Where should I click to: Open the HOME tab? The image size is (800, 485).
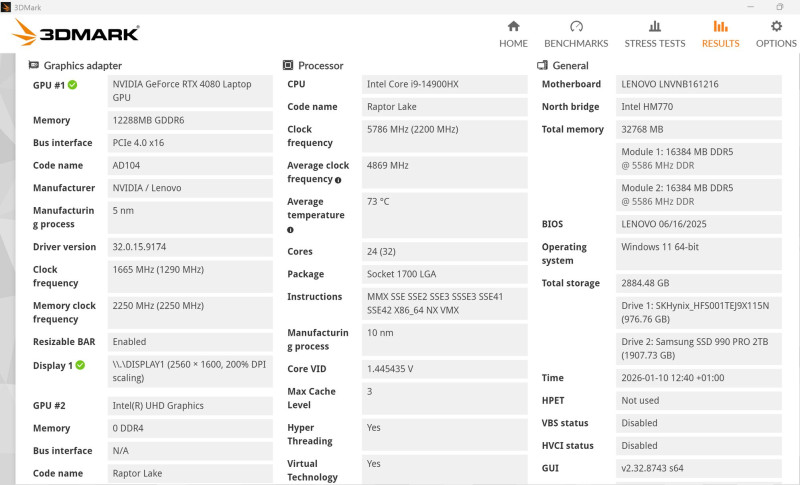coord(513,34)
